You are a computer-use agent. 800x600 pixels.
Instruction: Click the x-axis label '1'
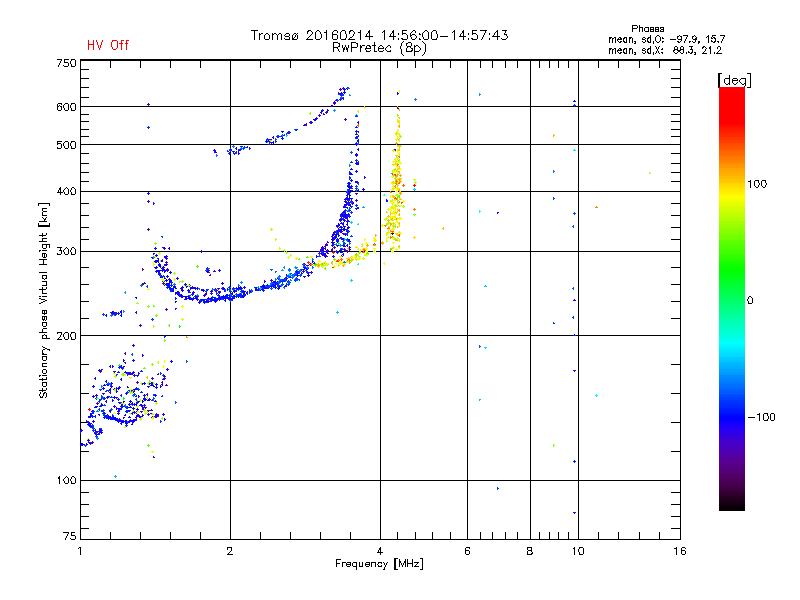point(80,551)
